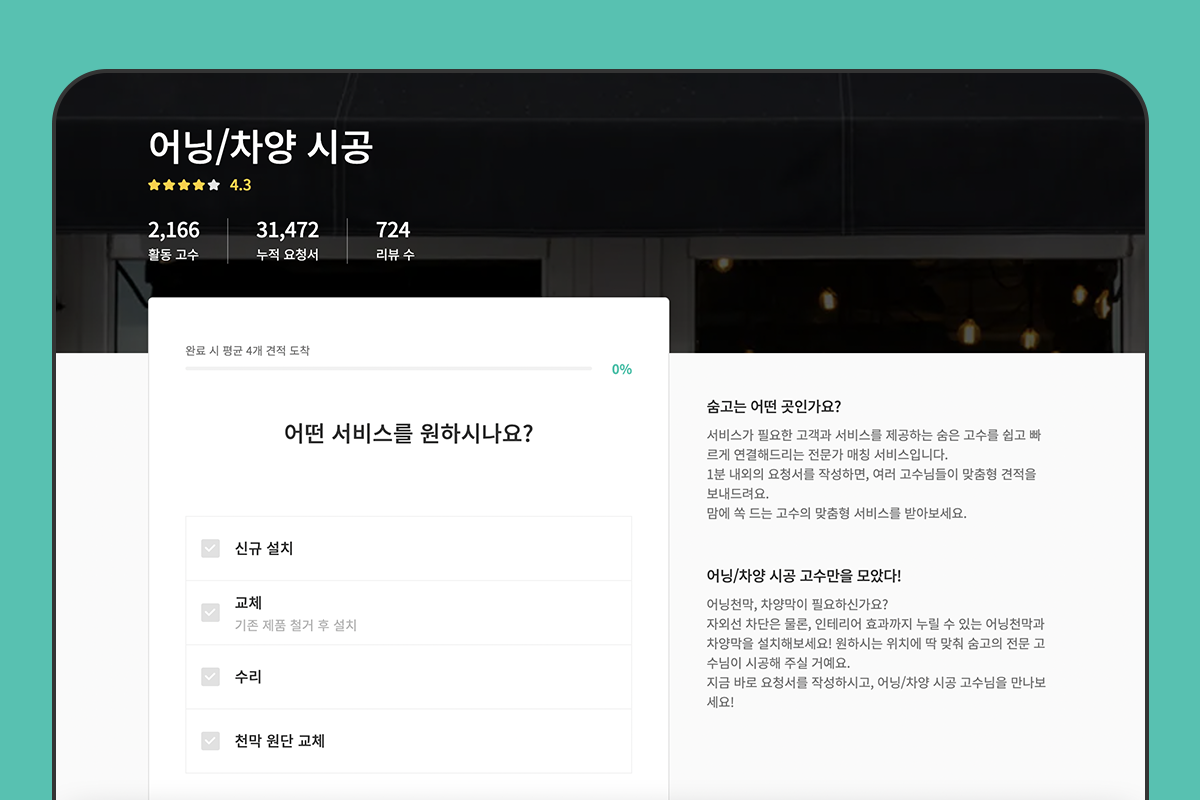Click the 4.3 rating score
Image resolution: width=1200 pixels, height=800 pixels.
[240, 184]
